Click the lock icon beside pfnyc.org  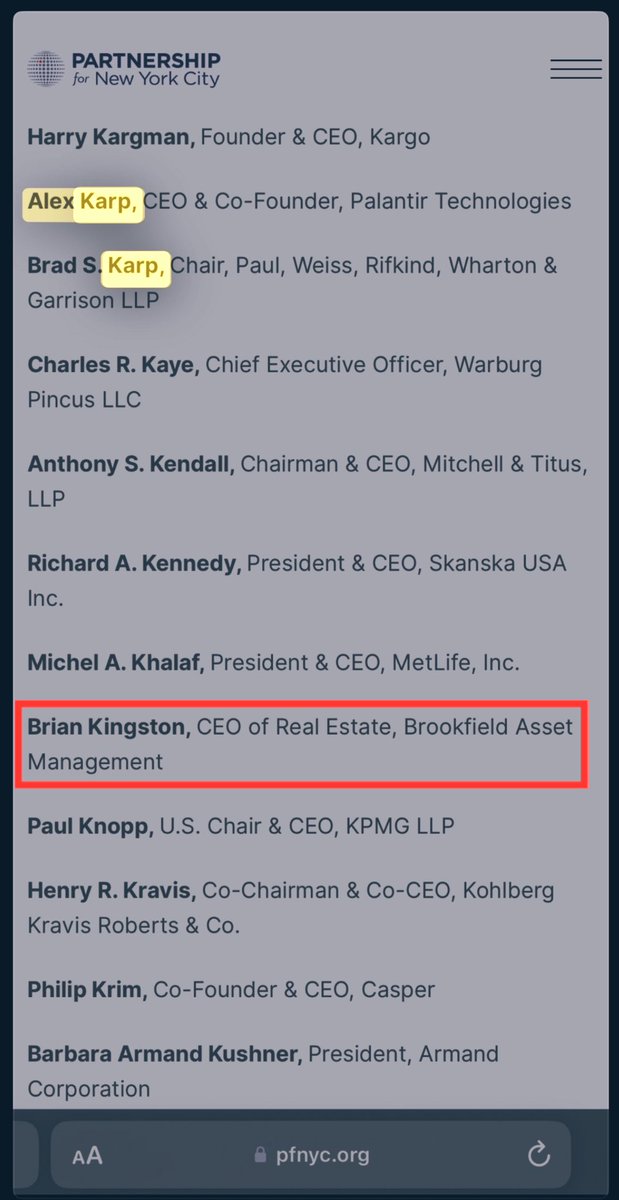(261, 1156)
